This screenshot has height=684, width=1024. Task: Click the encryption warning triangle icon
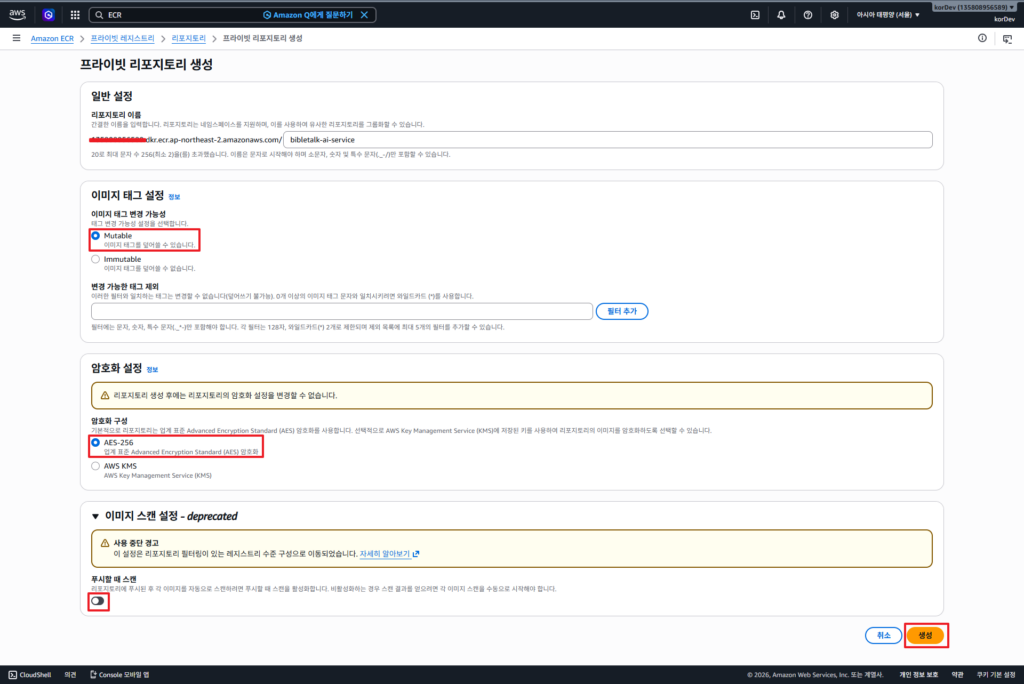tap(104, 395)
